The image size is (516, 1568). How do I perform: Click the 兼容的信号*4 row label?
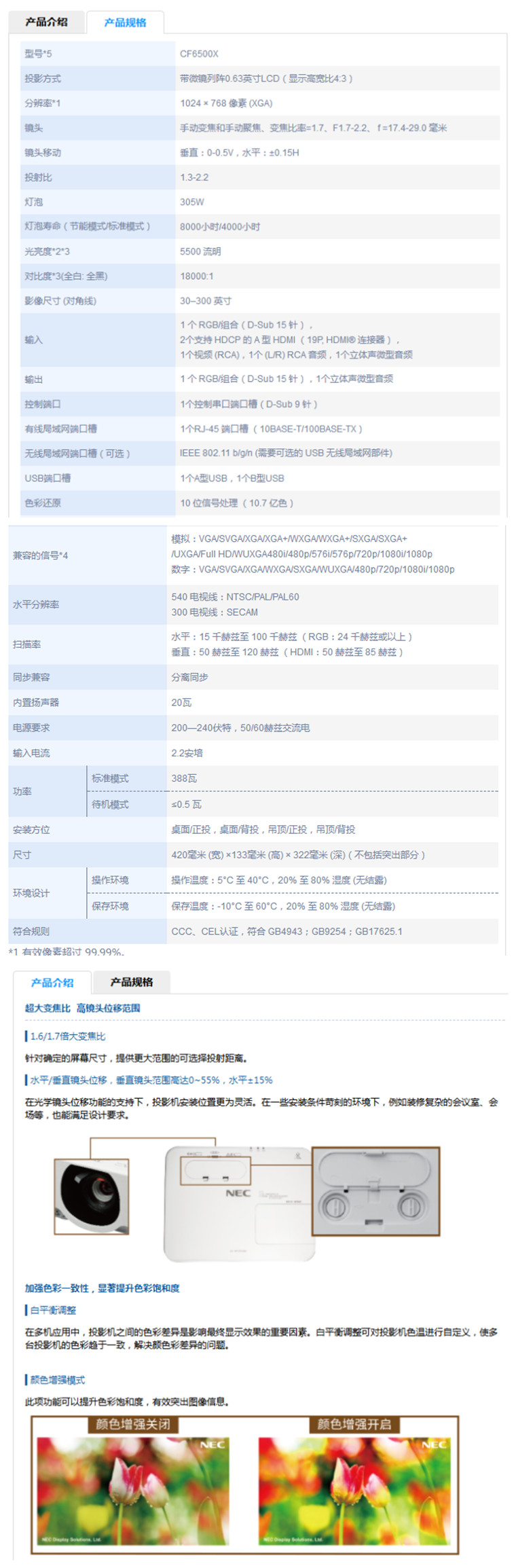click(x=41, y=555)
